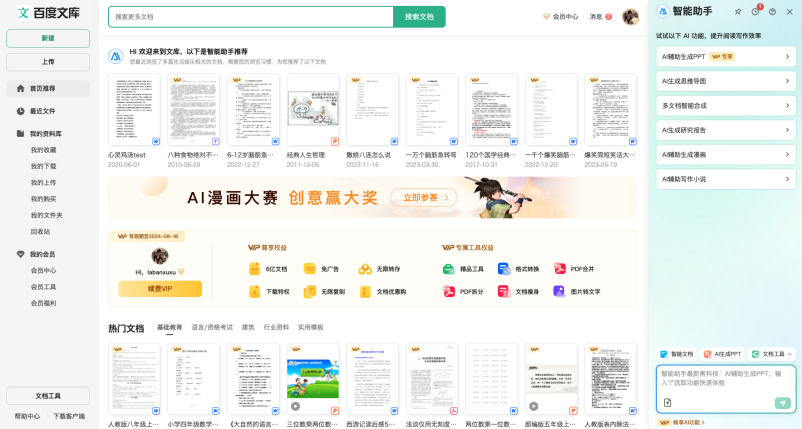Expand AI辅助生成漫画 option
This screenshot has width=802, height=429.
click(726, 155)
